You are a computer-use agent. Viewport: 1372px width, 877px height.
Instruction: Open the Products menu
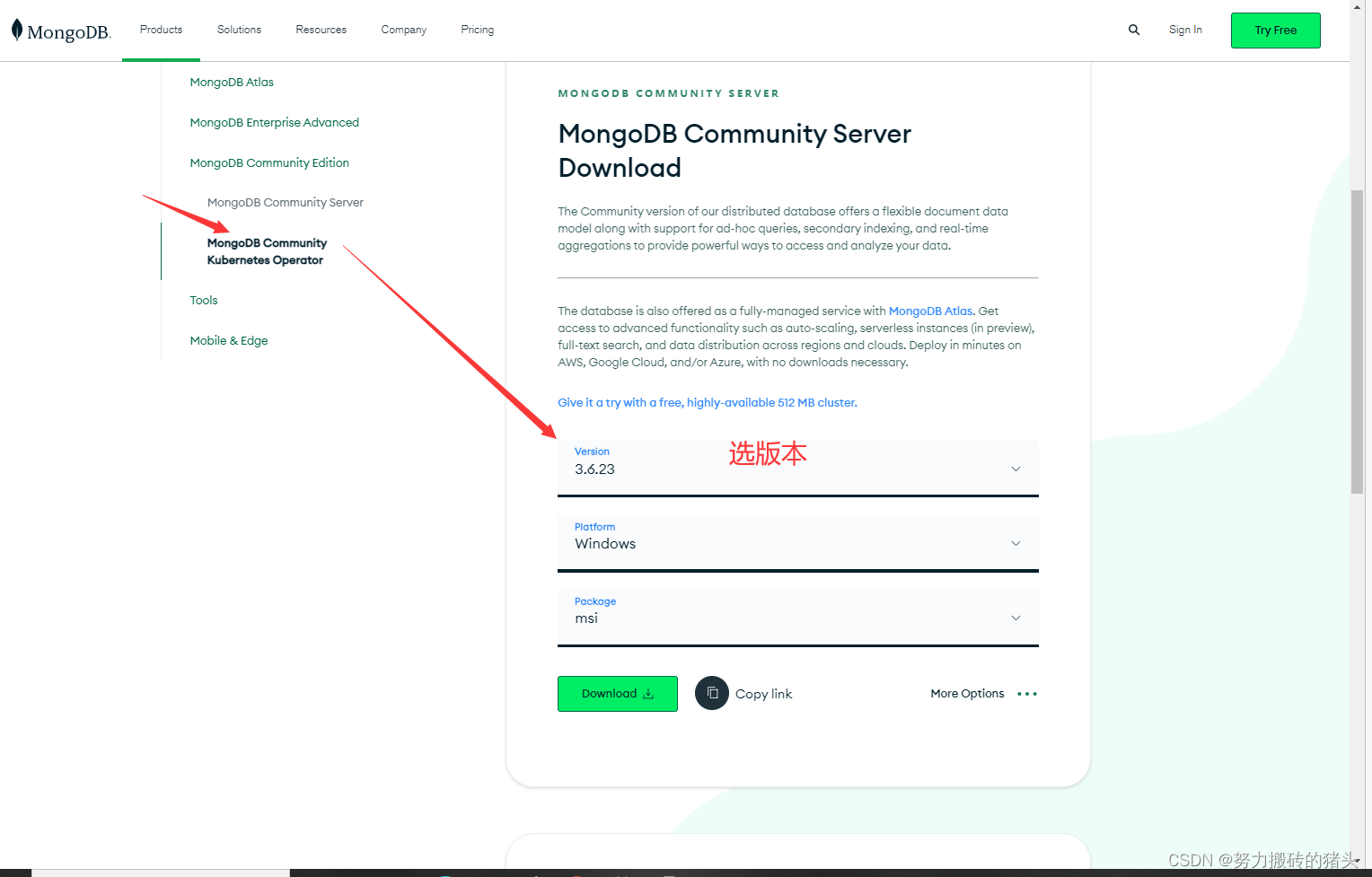pos(161,29)
